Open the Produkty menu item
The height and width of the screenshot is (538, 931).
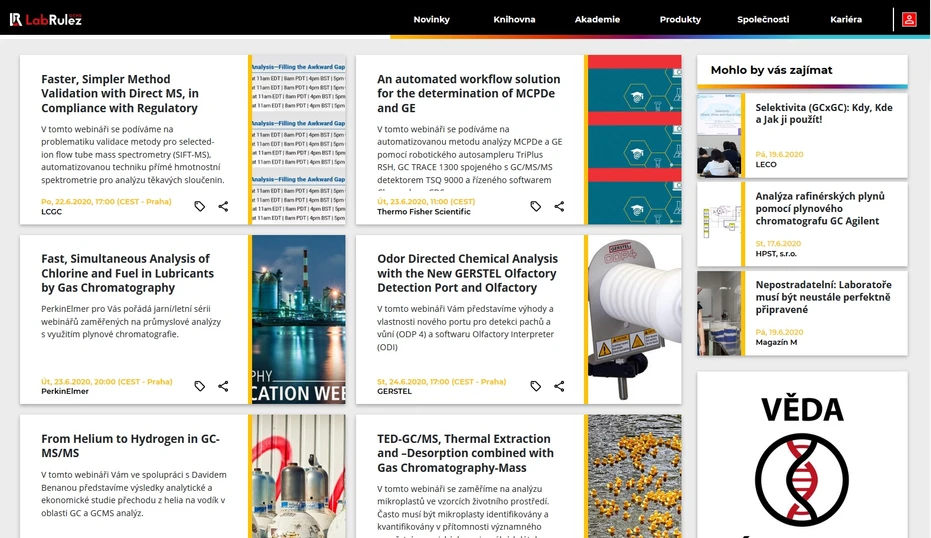(680, 19)
